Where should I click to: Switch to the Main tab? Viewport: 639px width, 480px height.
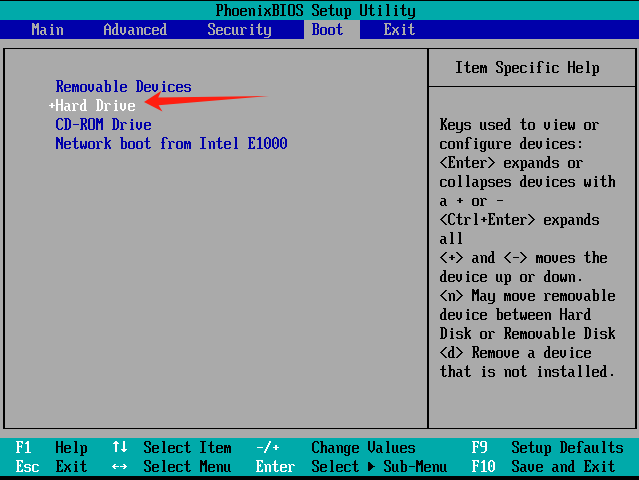(47, 29)
